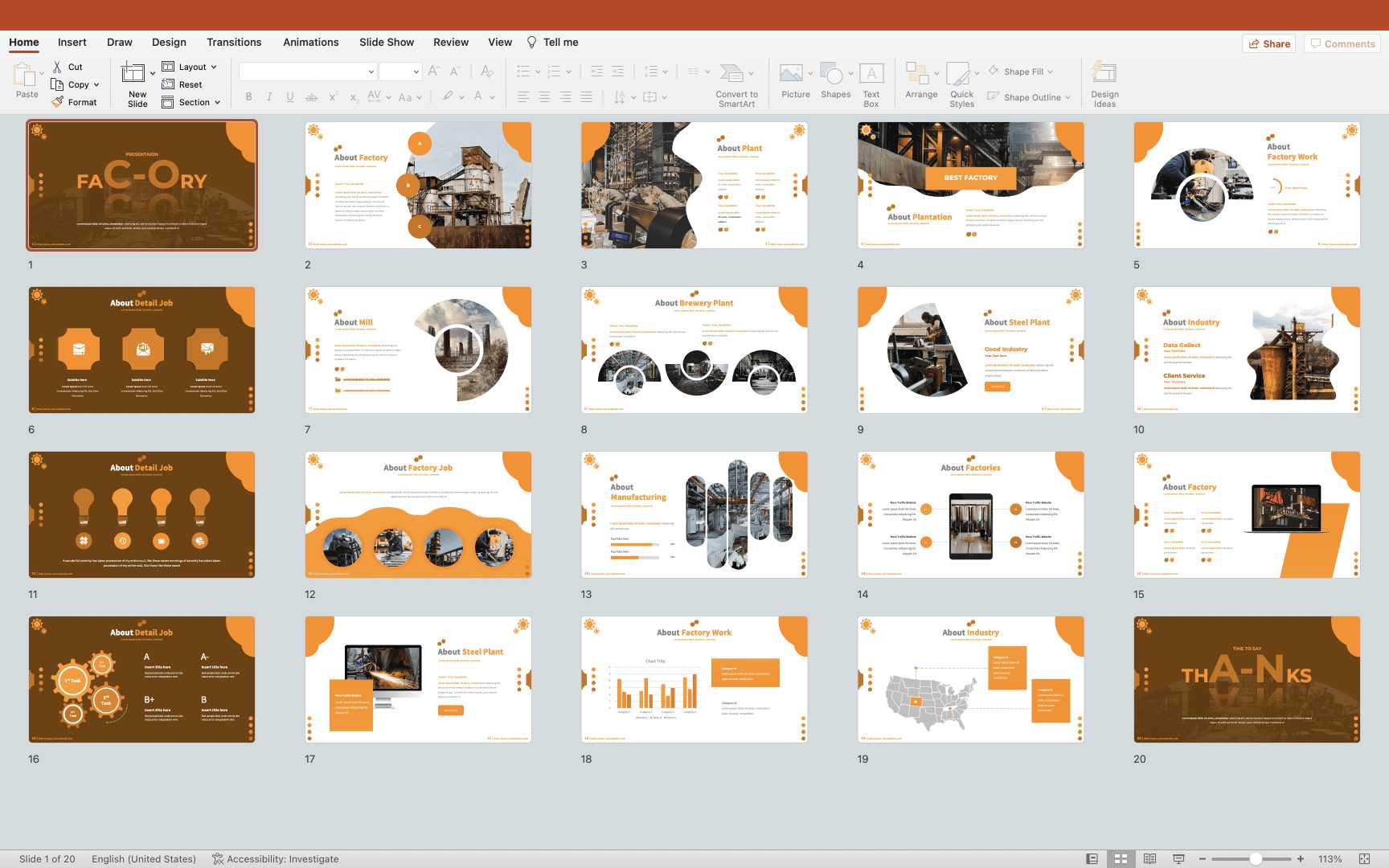
Task: Switch to Slide Sorter view in status bar
Action: [1121, 858]
